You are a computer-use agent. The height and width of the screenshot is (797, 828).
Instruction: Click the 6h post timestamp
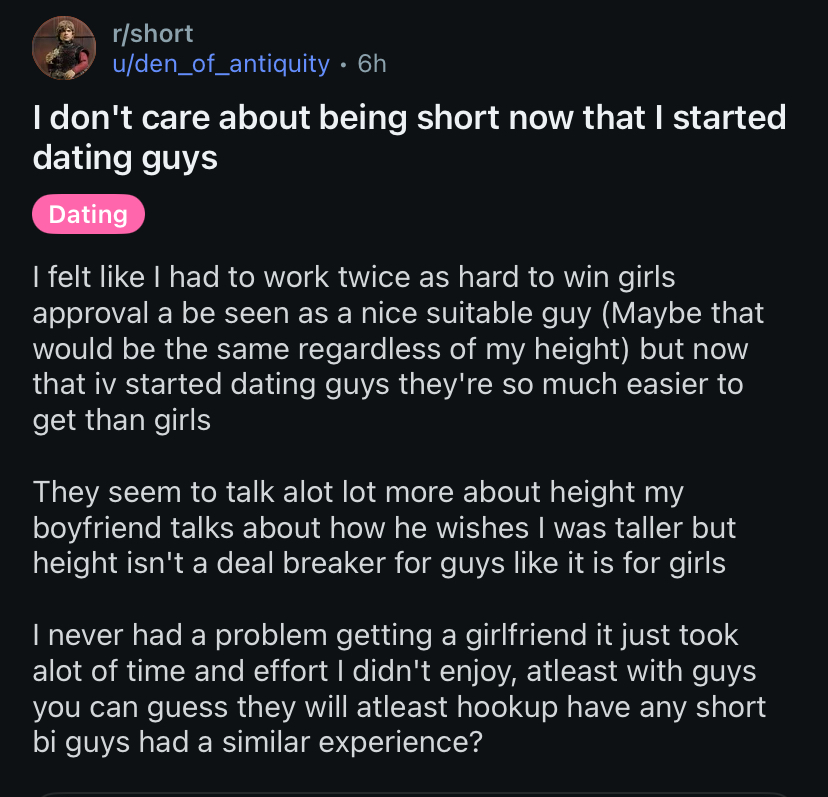point(372,64)
